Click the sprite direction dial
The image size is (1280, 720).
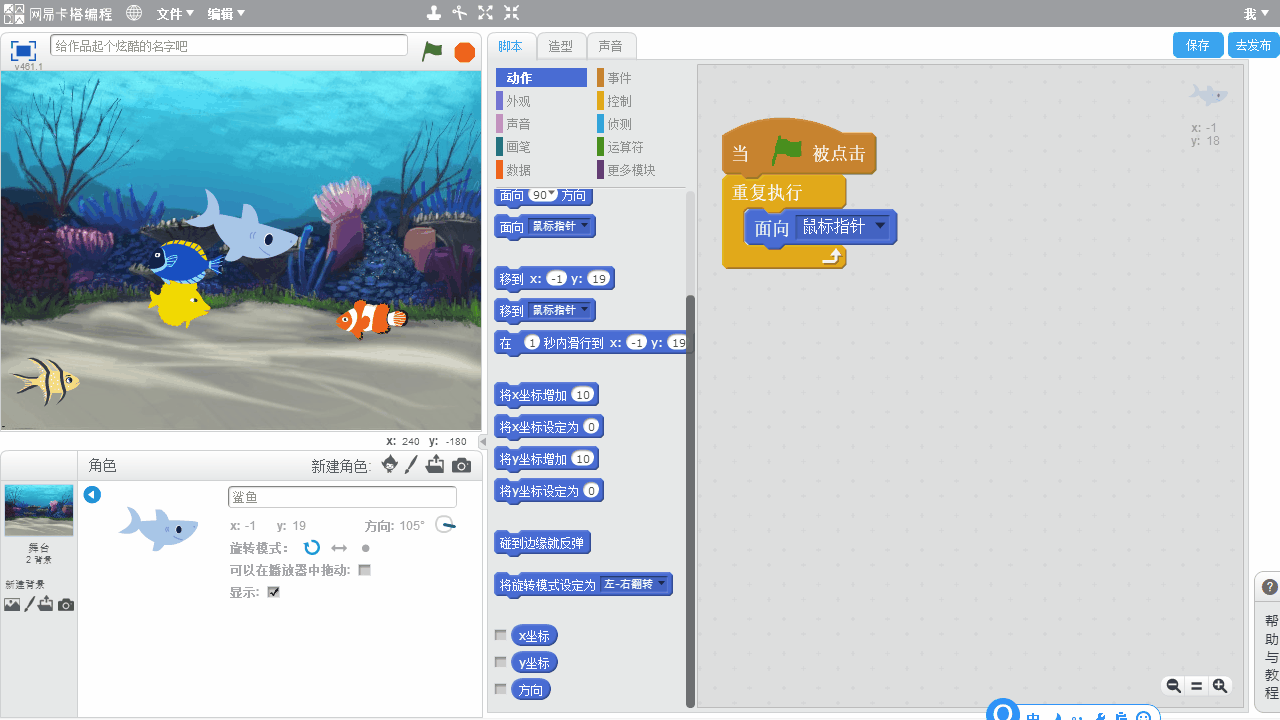pyautogui.click(x=446, y=525)
